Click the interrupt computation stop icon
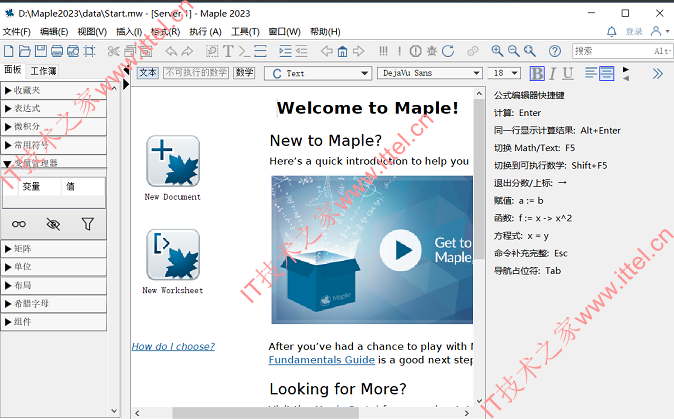The width and height of the screenshot is (674, 419). [416, 51]
